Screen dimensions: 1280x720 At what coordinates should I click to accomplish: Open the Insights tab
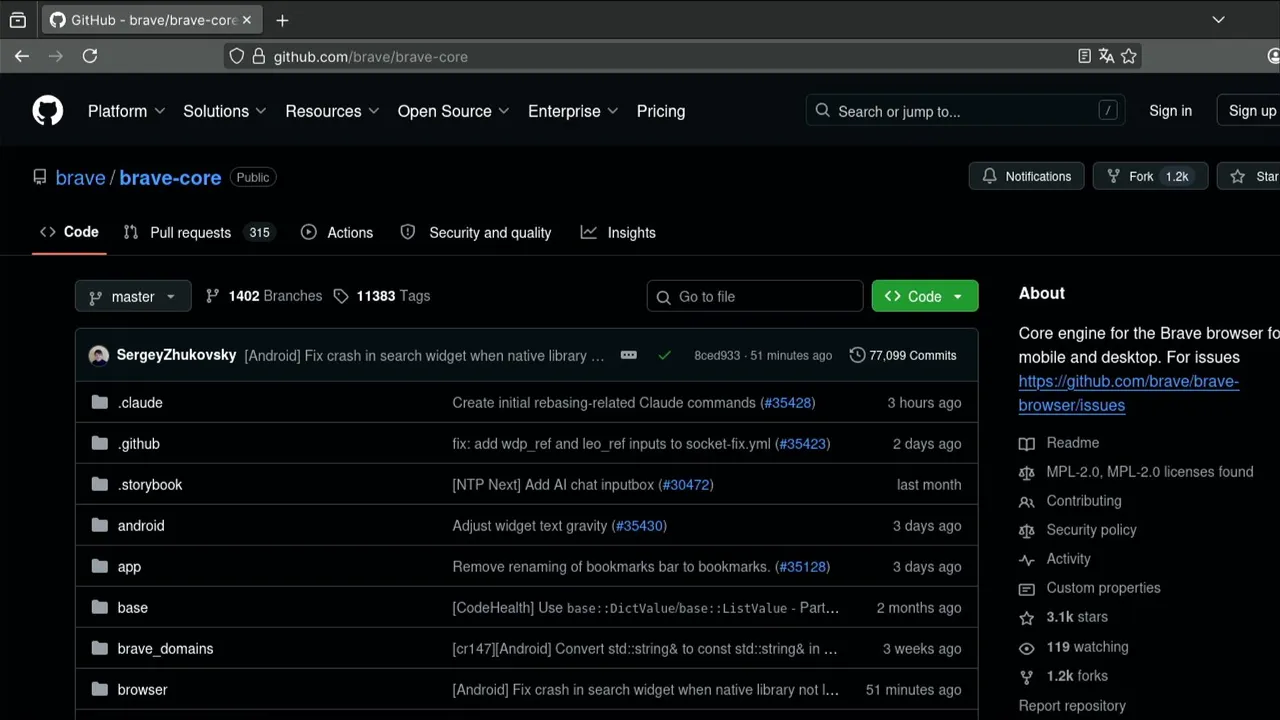[x=618, y=232]
